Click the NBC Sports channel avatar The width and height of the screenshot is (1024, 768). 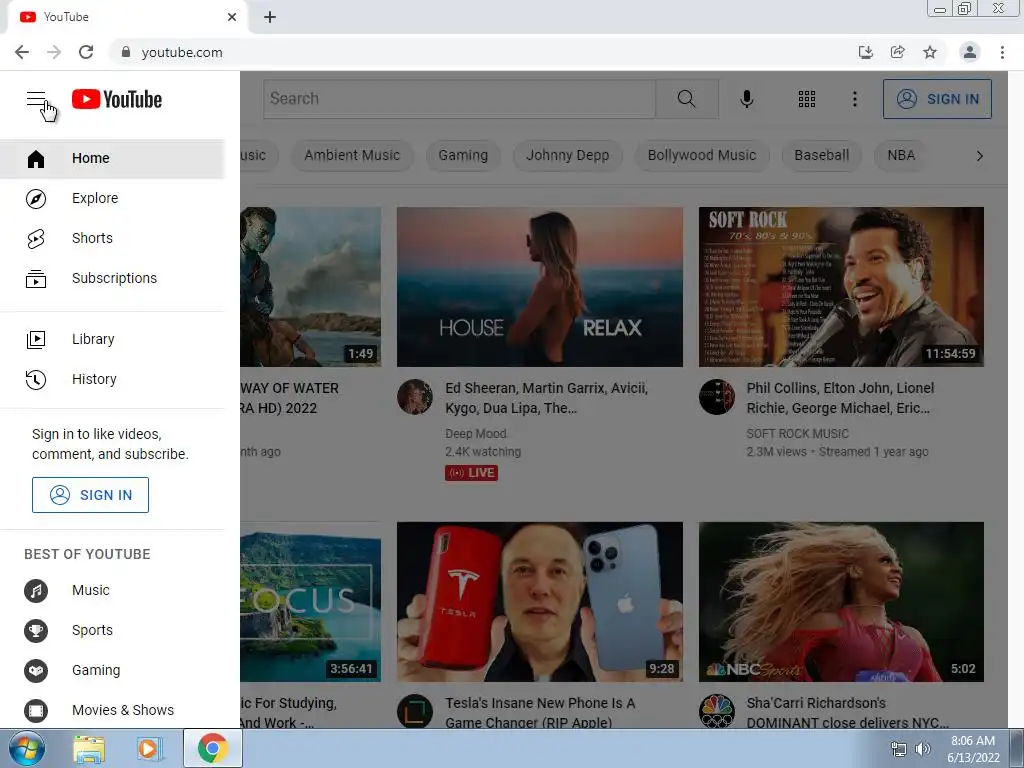[716, 711]
